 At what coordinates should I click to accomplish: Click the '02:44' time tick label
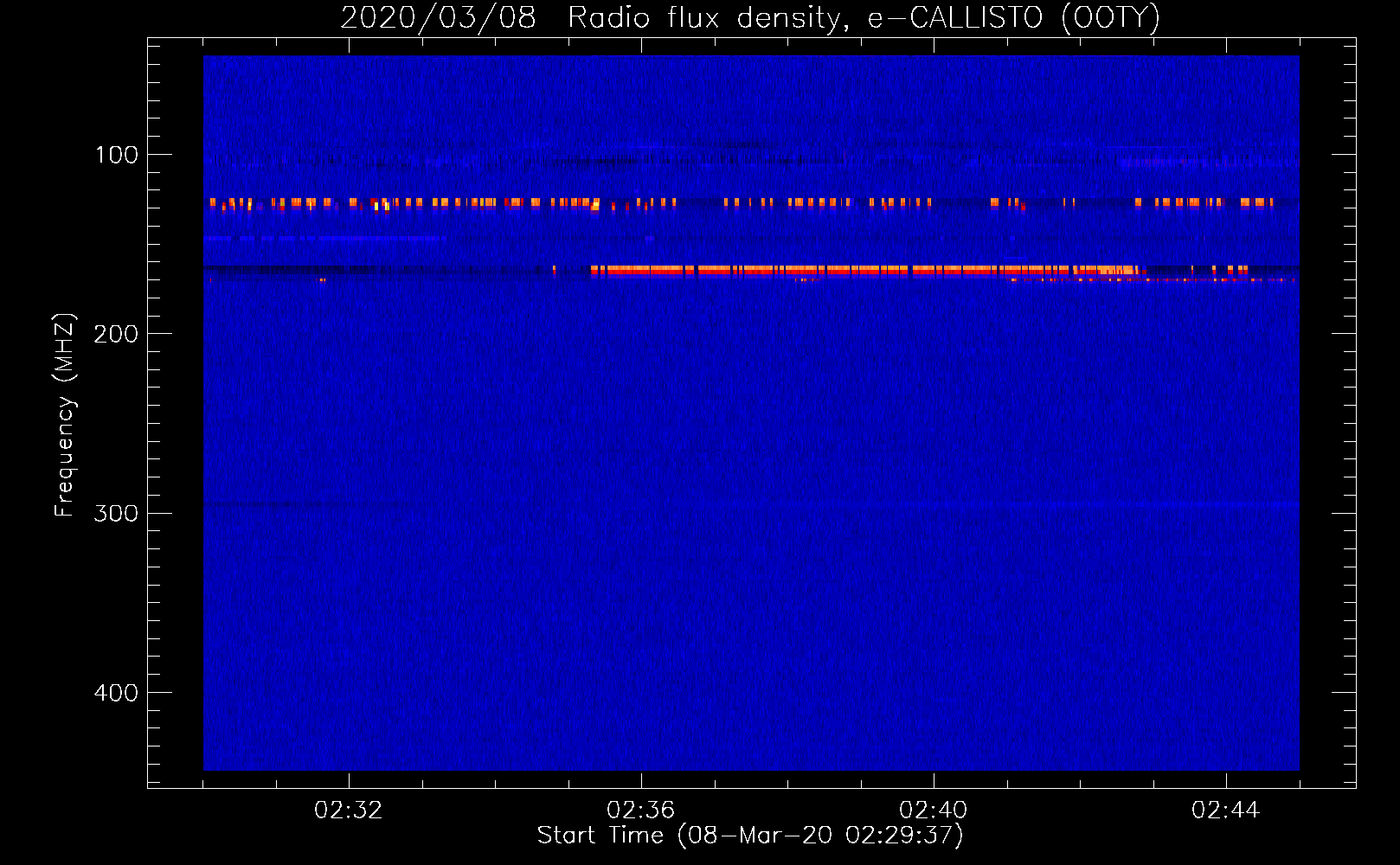coord(1226,811)
